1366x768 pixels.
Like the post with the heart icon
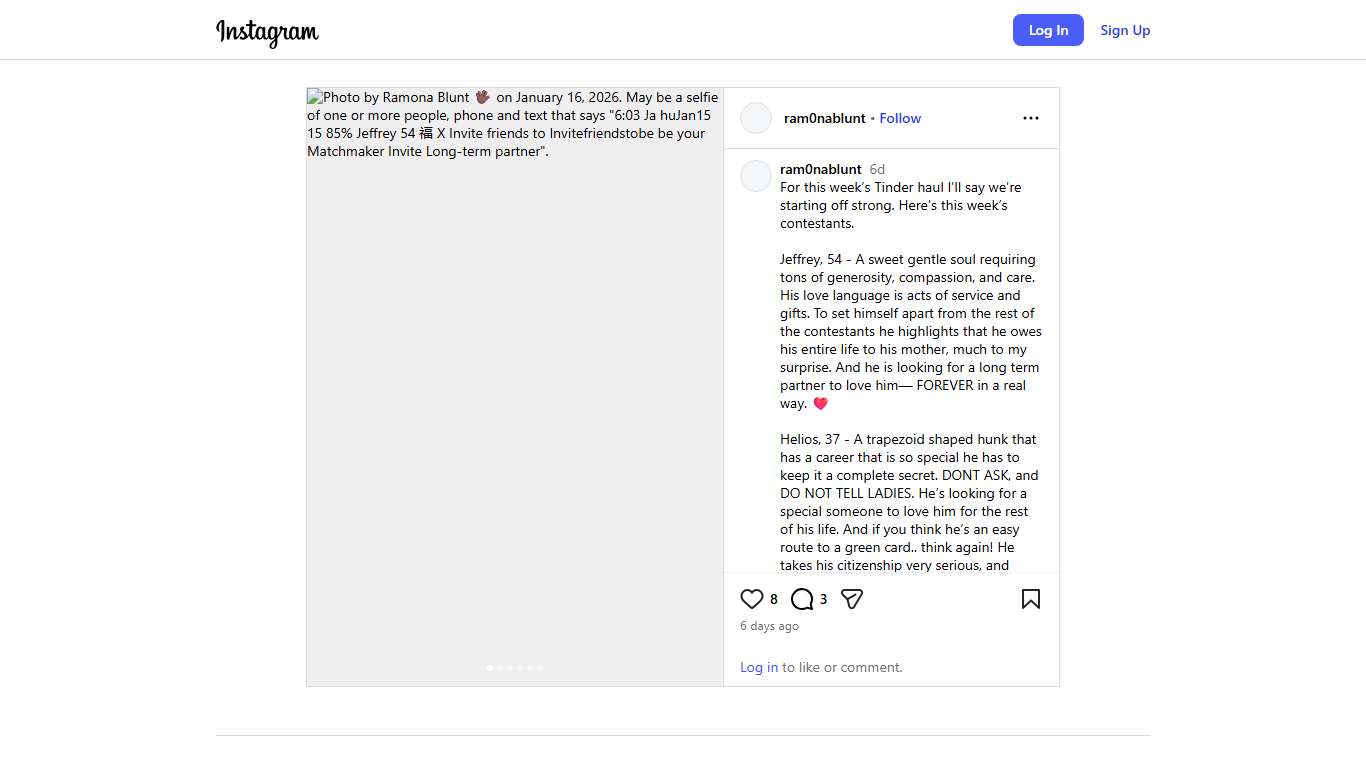click(x=752, y=599)
